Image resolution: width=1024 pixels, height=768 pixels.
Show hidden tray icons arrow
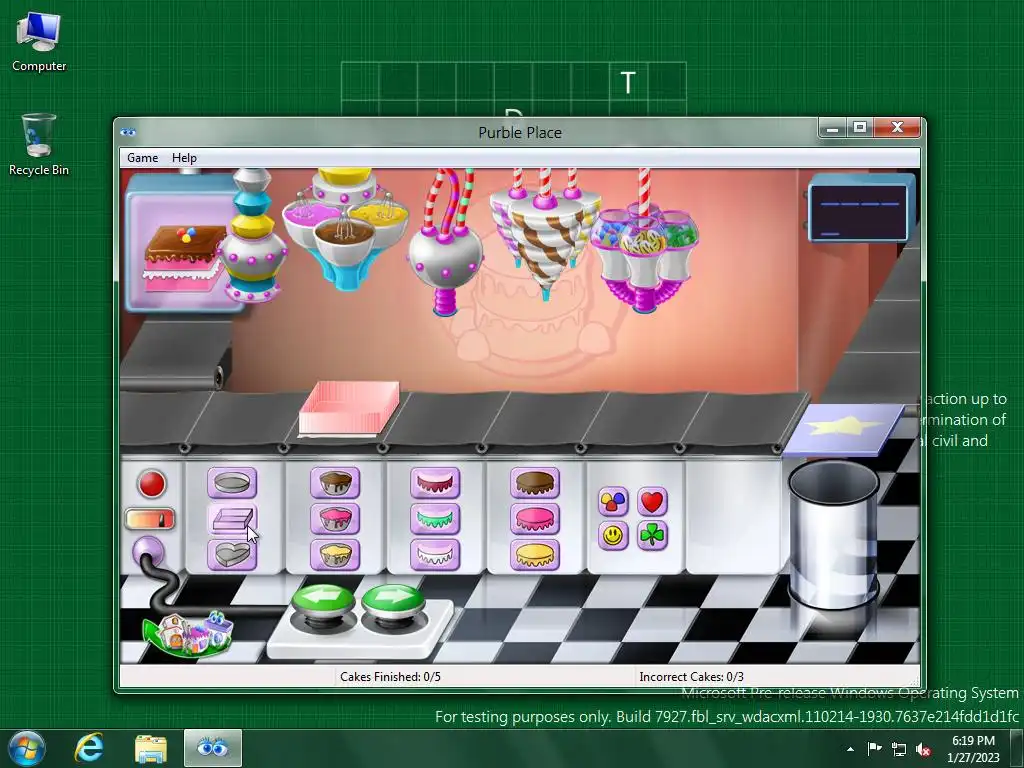point(850,749)
